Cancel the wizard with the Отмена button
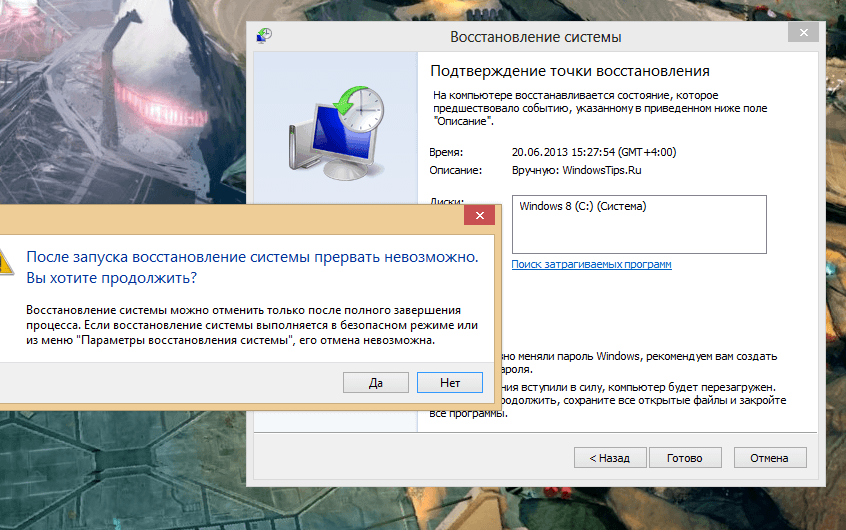This screenshot has height=530, width=846. tap(769, 458)
